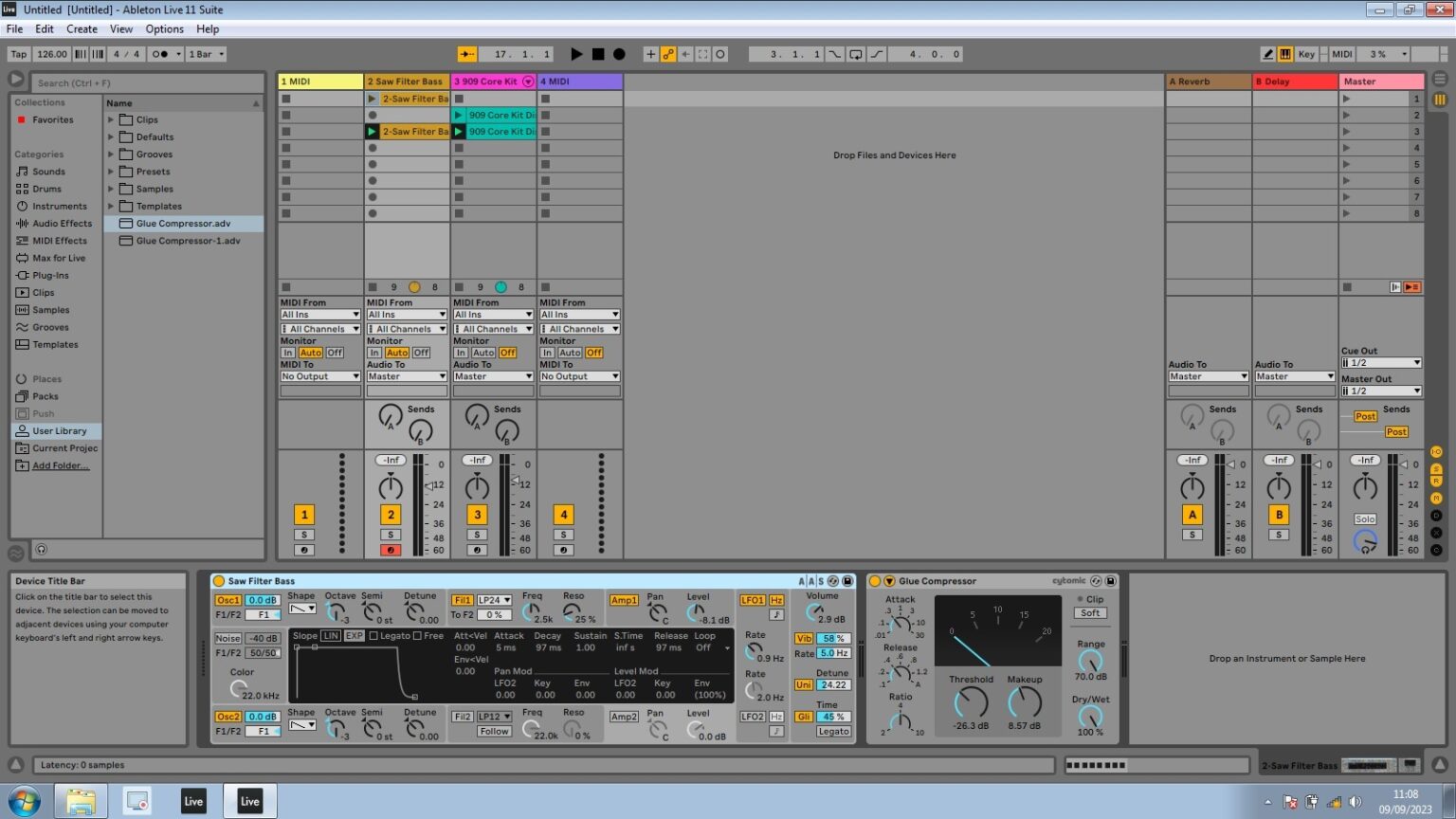This screenshot has height=819, width=1456.
Task: Click the headphone cue volume knob
Action: pos(1365,541)
